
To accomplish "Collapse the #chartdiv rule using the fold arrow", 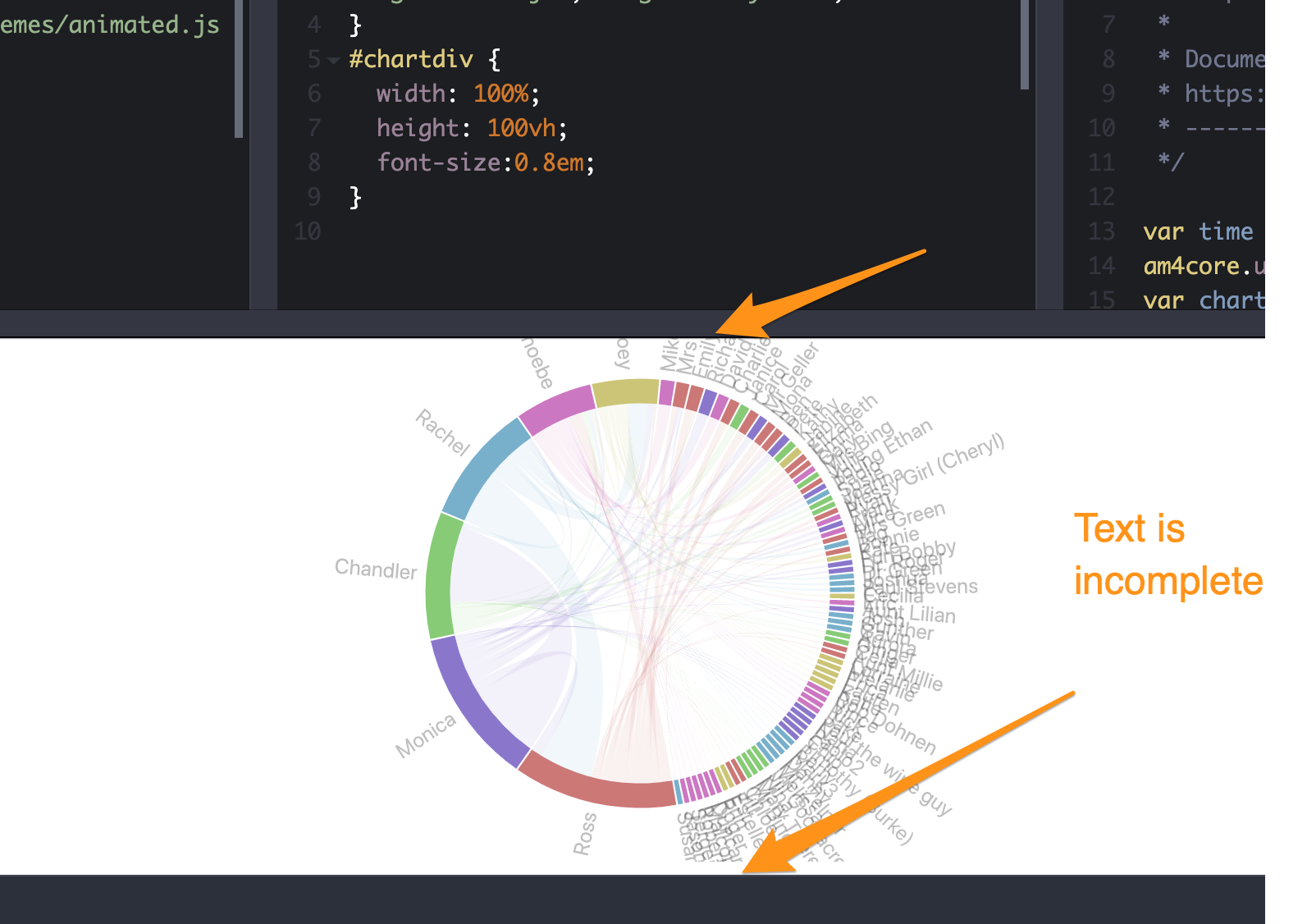I will tap(332, 59).
